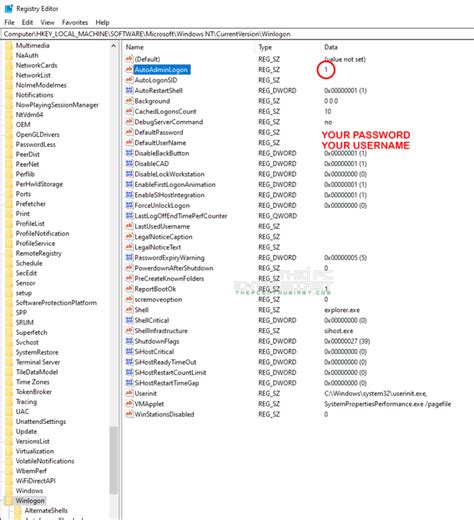This screenshot has width=474, height=520.
Task: Select the LastUsedUsername value name
Action: [x=162, y=226]
